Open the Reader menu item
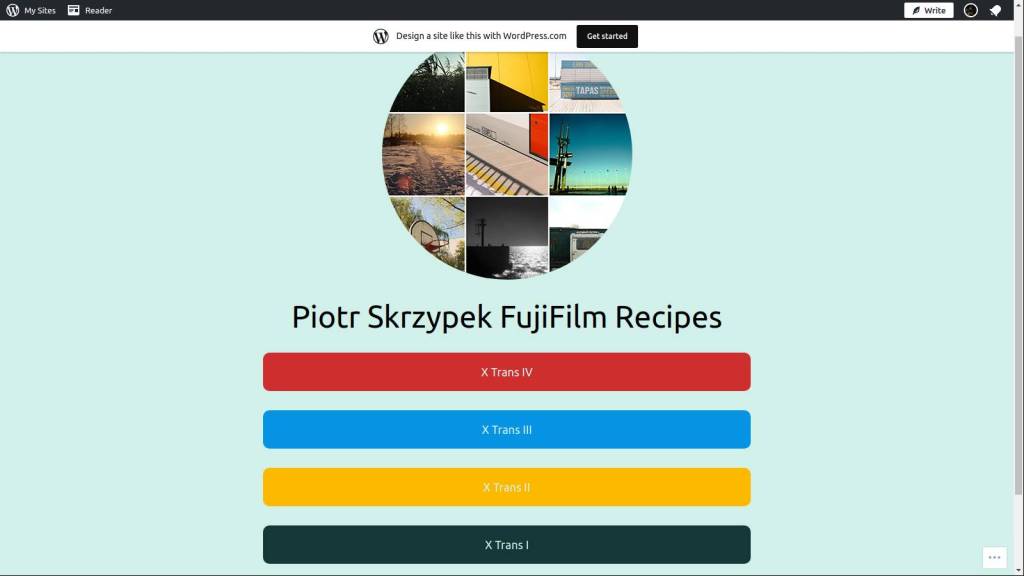The width and height of the screenshot is (1024, 576). [98, 10]
